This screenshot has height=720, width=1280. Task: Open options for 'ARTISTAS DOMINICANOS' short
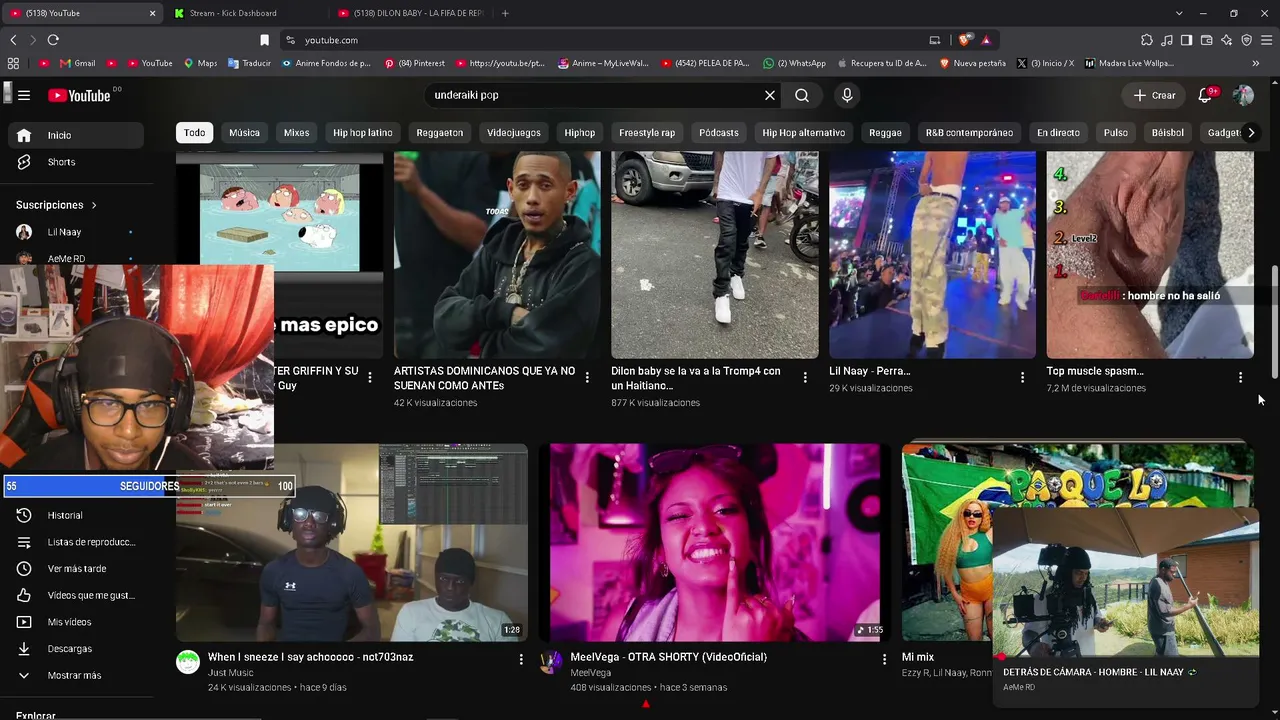click(x=587, y=377)
